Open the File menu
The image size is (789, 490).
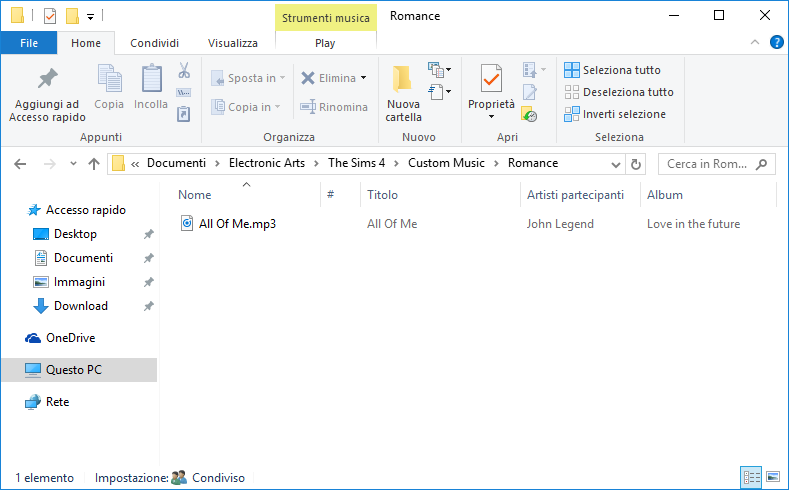(x=29, y=43)
